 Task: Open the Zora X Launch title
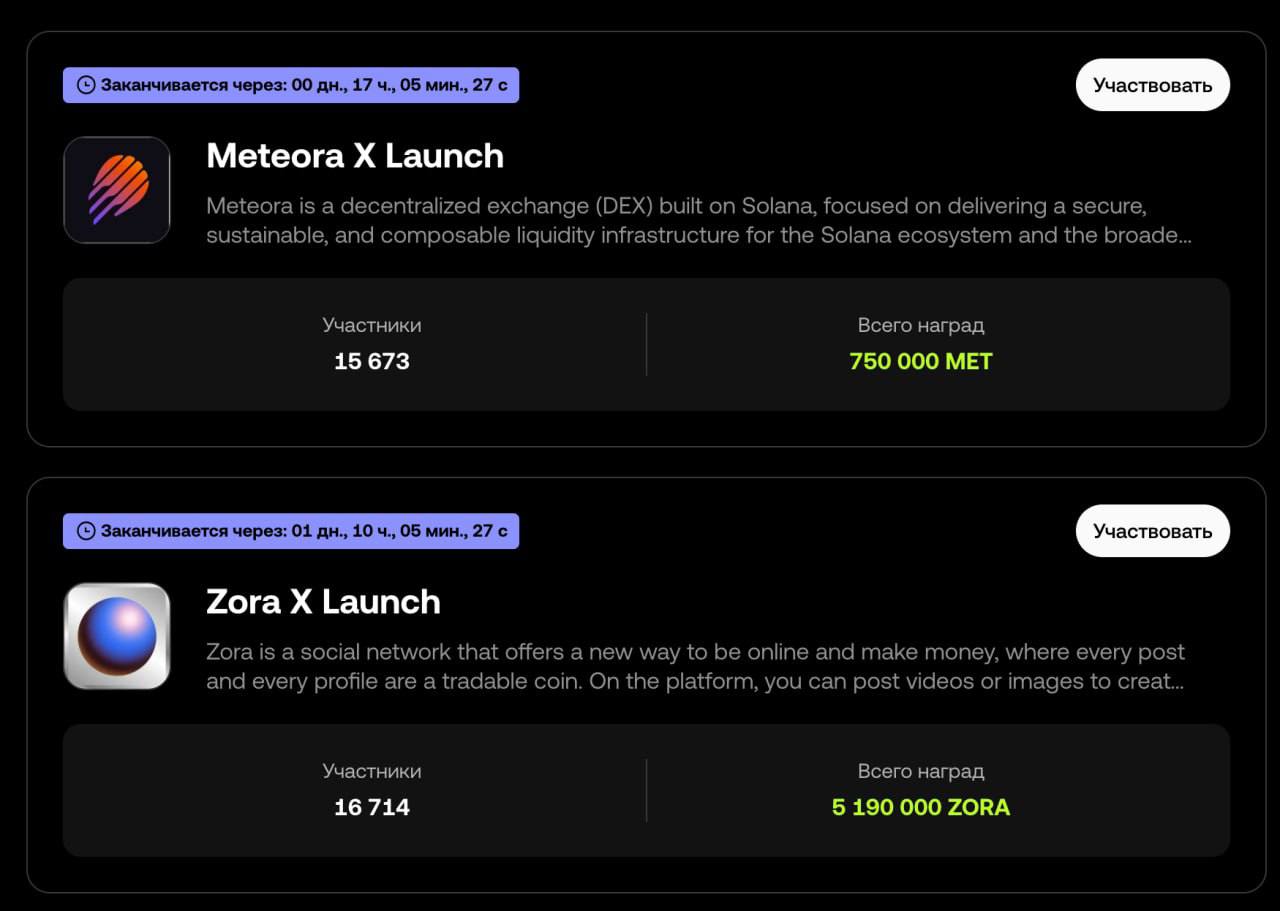click(x=323, y=602)
